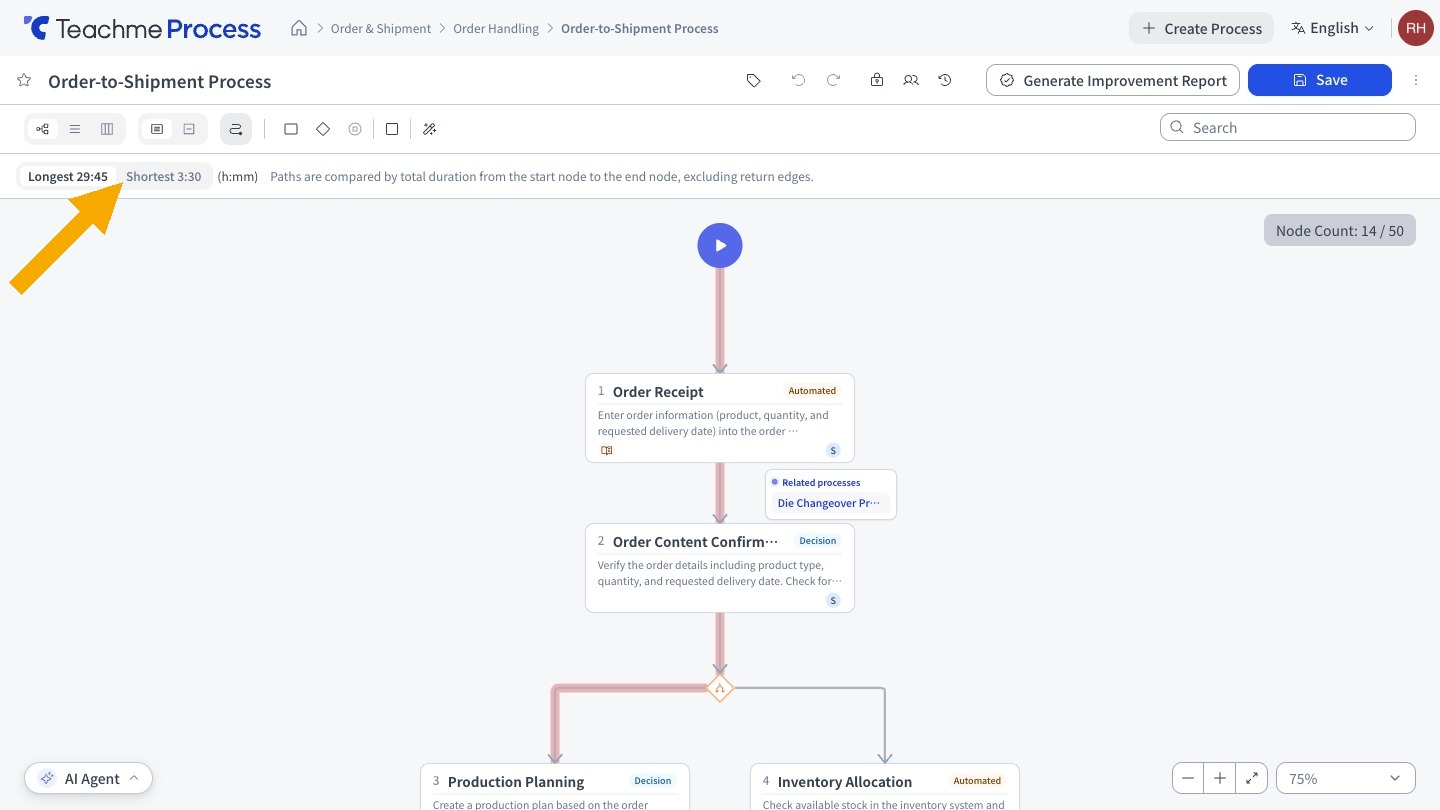Open the collaborators people icon
1440x810 pixels.
tap(911, 80)
